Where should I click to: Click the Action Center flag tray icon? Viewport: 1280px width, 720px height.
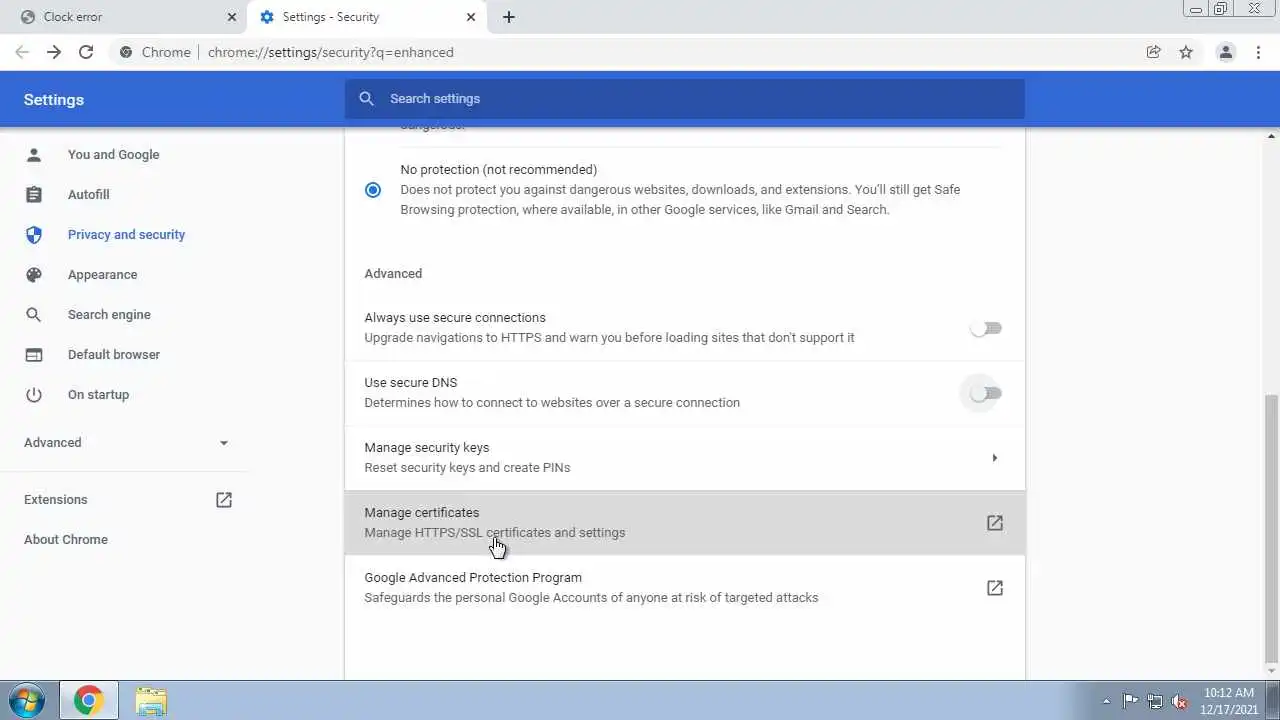click(x=1130, y=701)
